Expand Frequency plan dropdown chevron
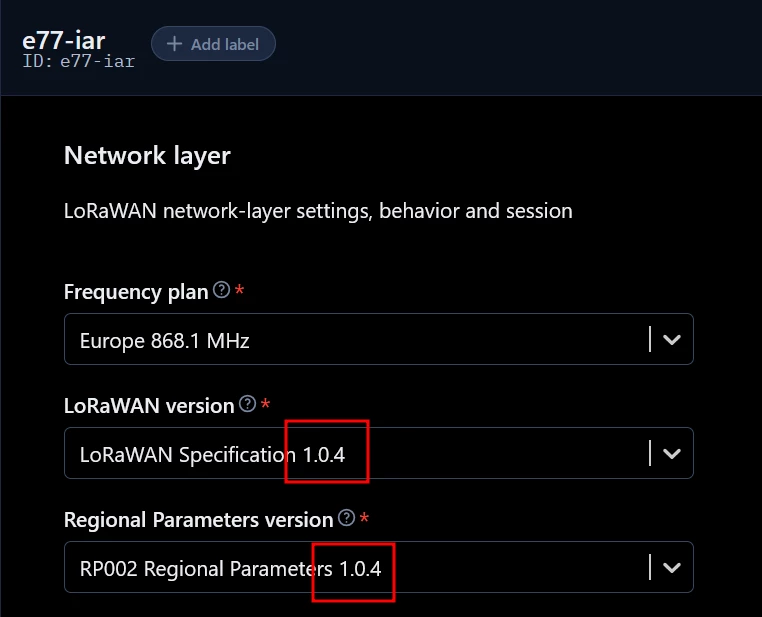Image resolution: width=762 pixels, height=617 pixels. point(672,339)
